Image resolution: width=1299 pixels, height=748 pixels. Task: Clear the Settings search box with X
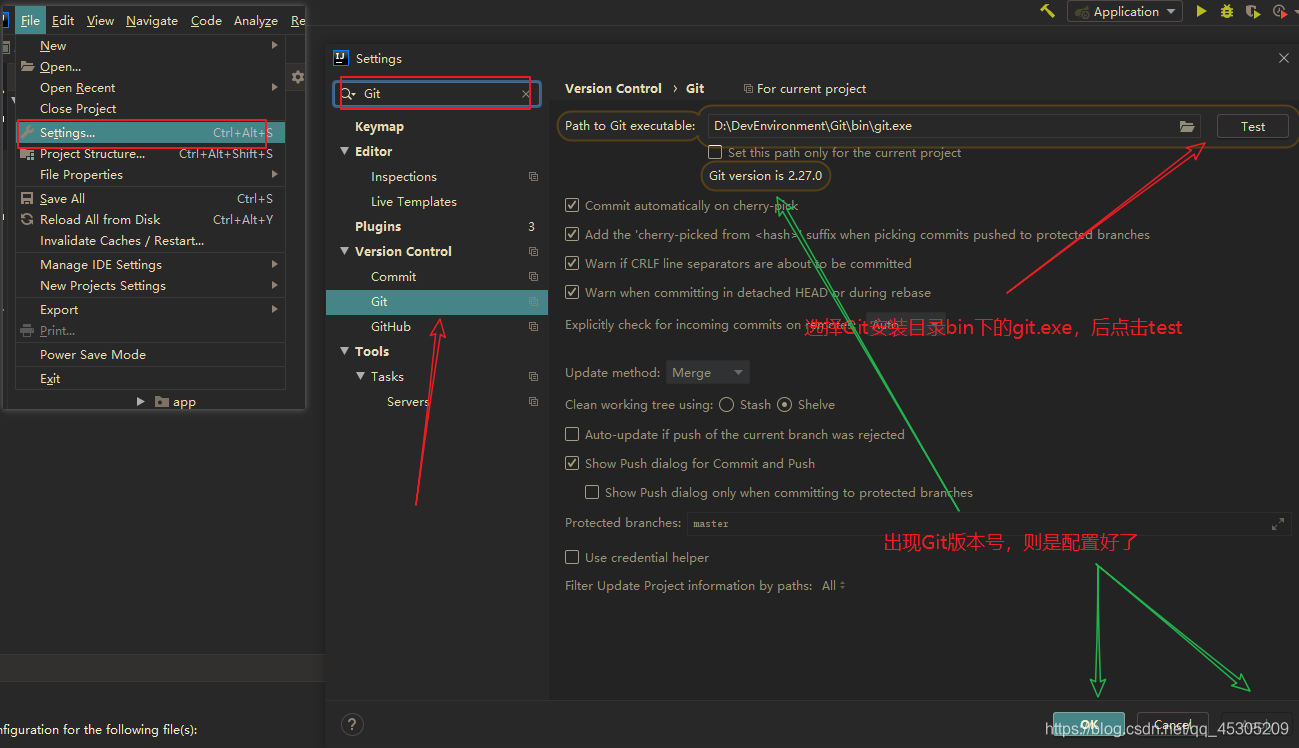pyautogui.click(x=526, y=93)
